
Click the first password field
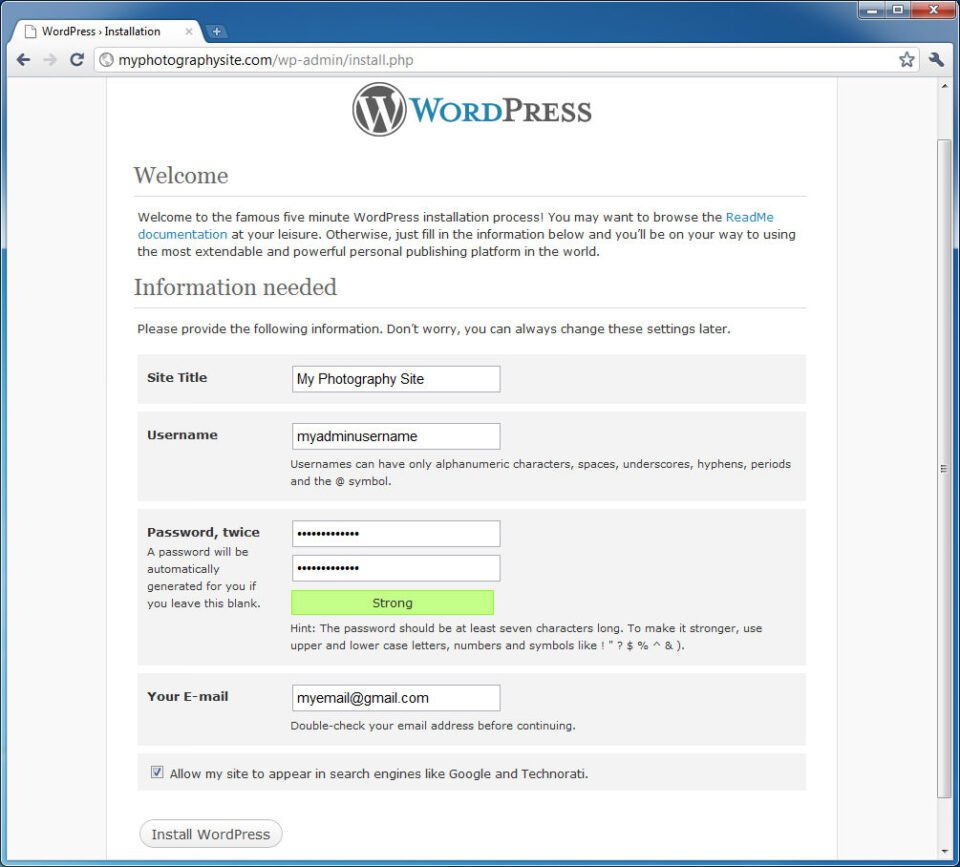[x=396, y=533]
